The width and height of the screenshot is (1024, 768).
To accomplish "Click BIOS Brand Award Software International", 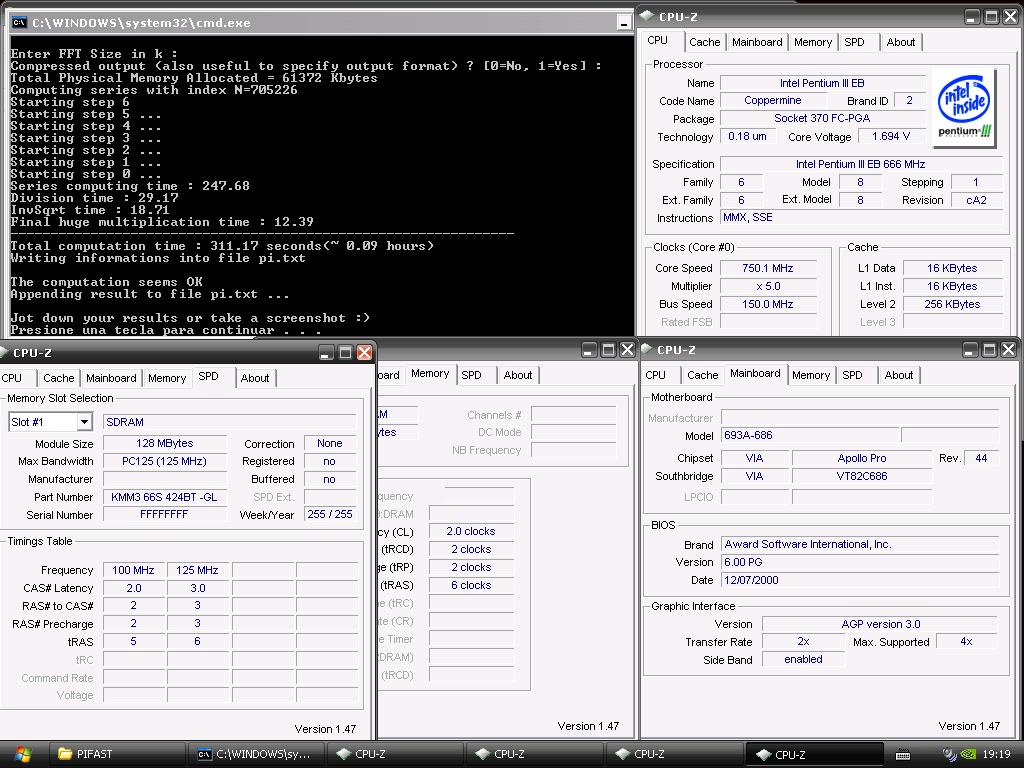I will click(x=859, y=544).
